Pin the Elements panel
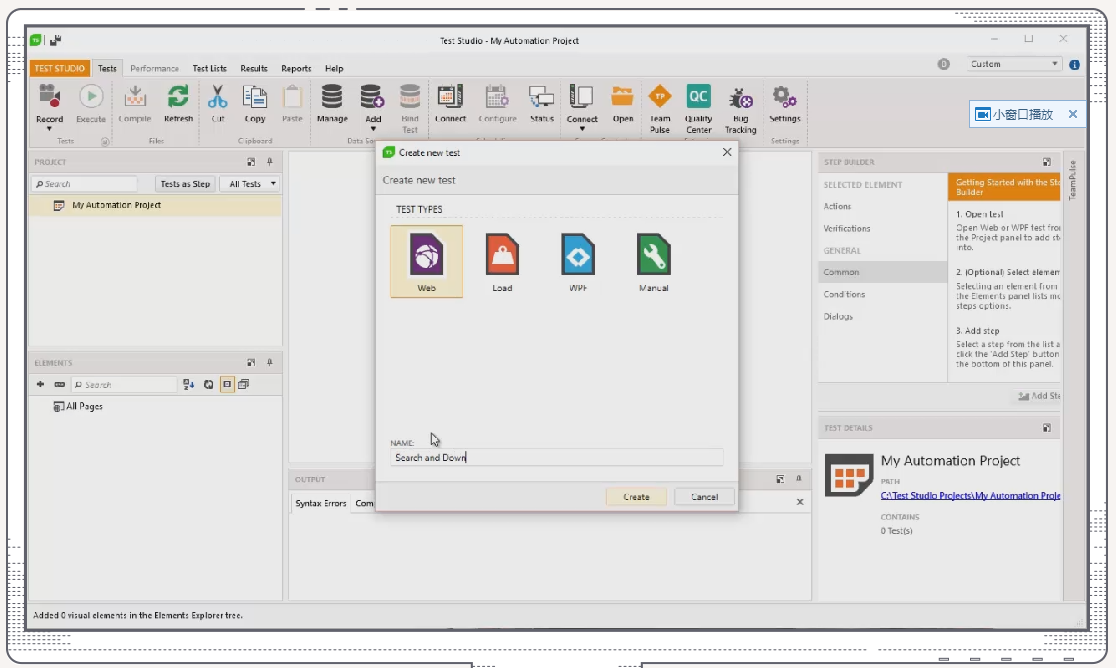The image size is (1116, 668). pos(270,363)
